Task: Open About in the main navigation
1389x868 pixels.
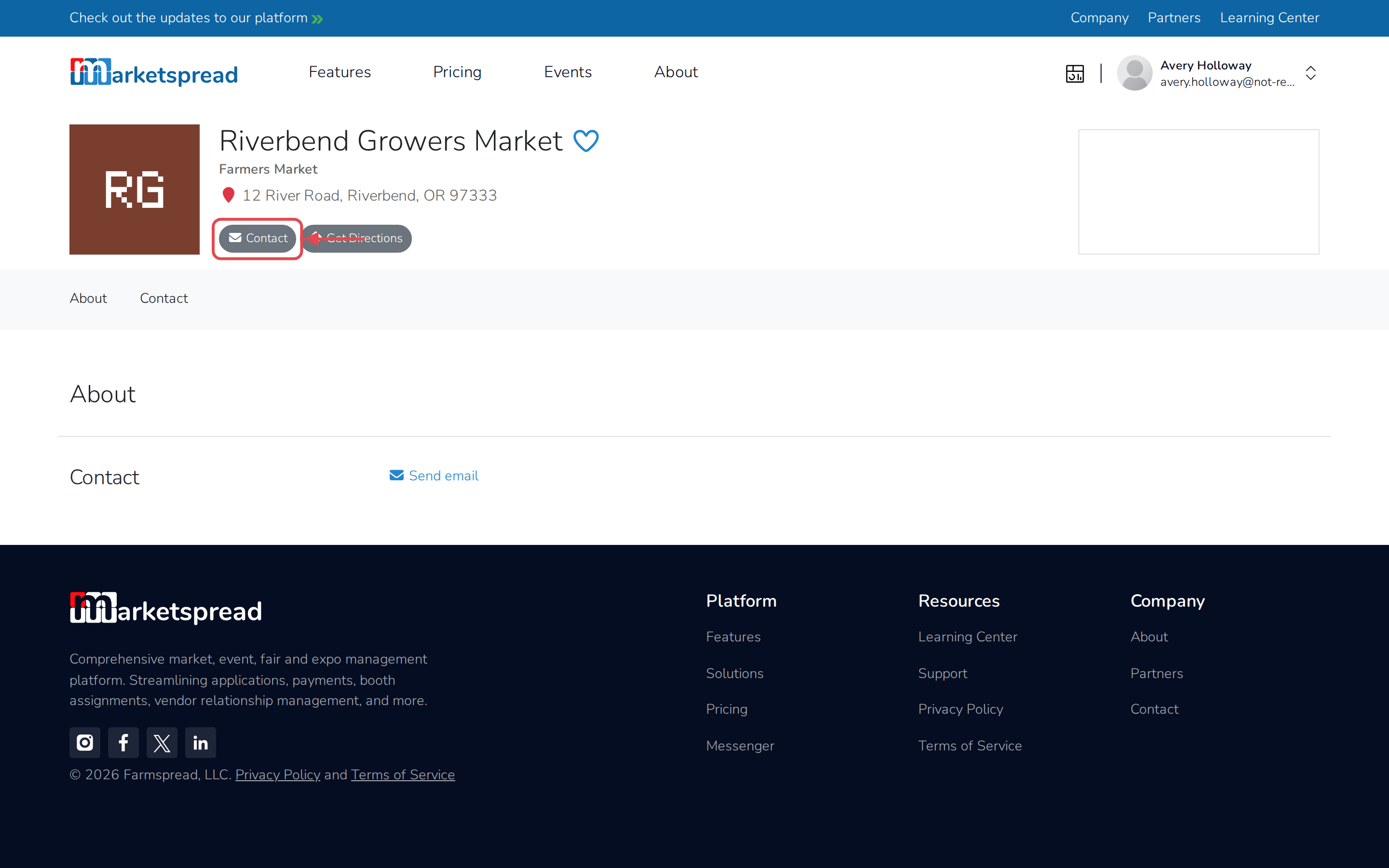Action: tap(676, 72)
